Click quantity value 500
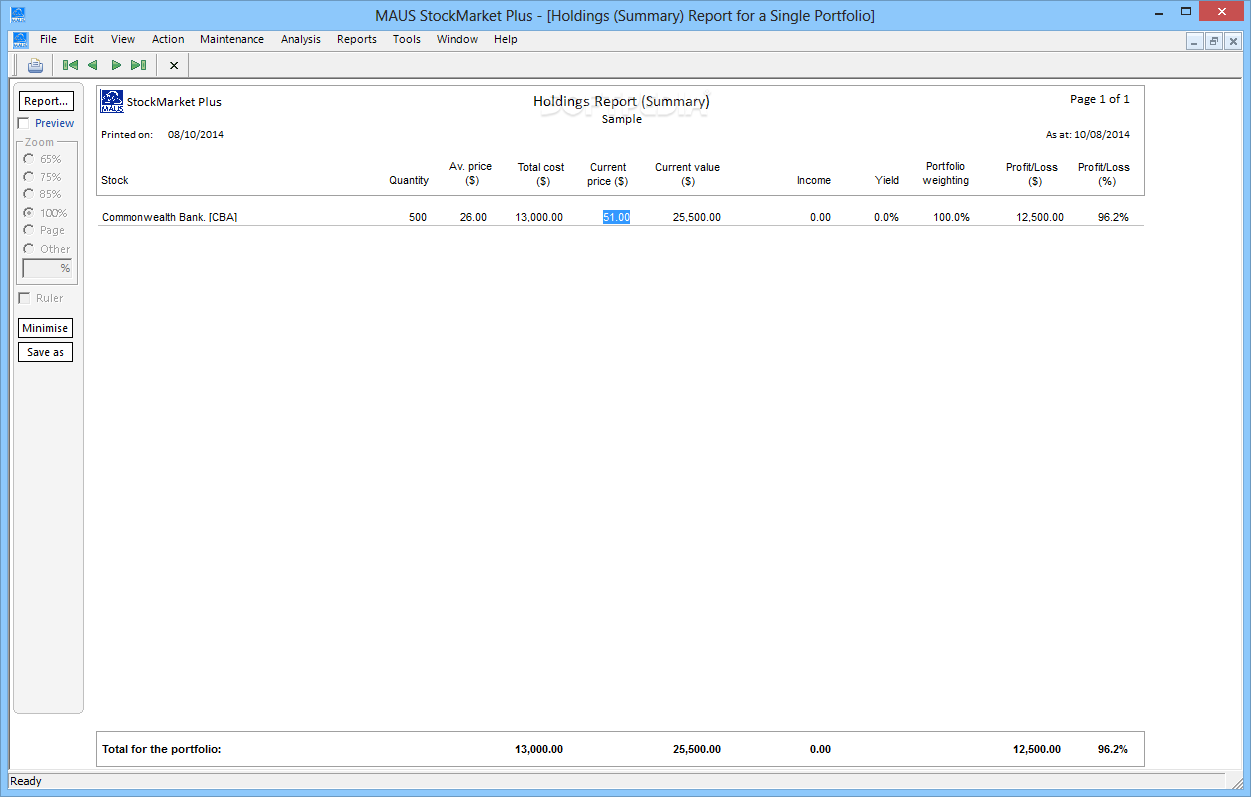Image resolution: width=1251 pixels, height=797 pixels. [x=418, y=217]
